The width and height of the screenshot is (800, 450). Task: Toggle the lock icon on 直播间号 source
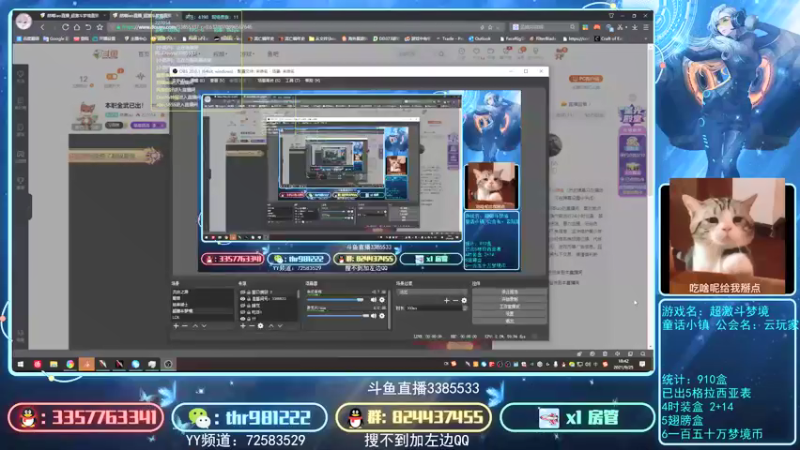[x=248, y=298]
